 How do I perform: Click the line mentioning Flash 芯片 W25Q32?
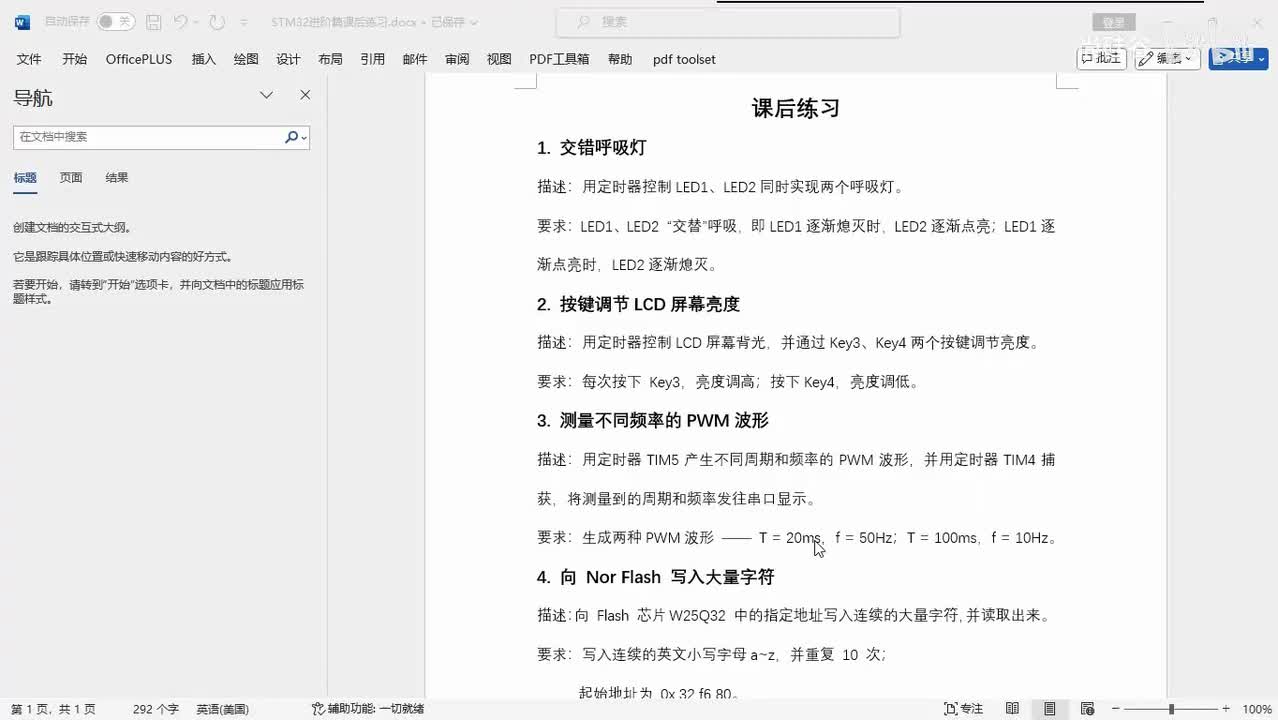click(793, 616)
